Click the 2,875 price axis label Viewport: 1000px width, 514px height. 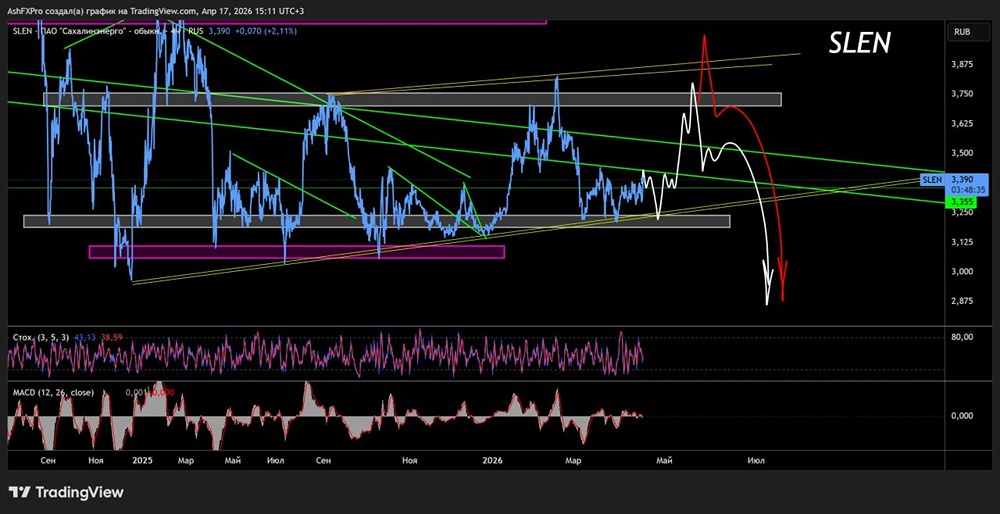pyautogui.click(x=964, y=300)
